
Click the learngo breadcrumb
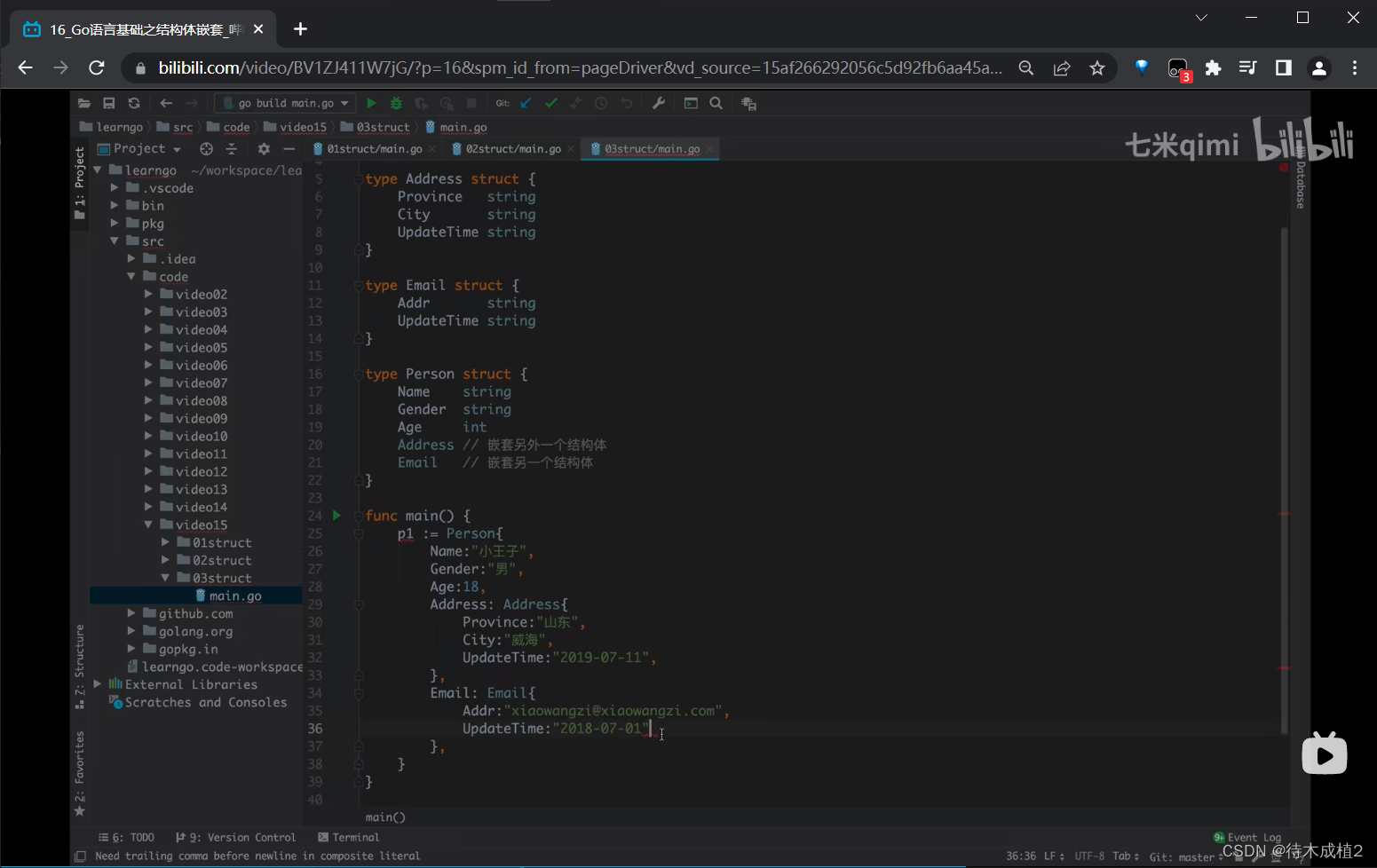(x=112, y=128)
